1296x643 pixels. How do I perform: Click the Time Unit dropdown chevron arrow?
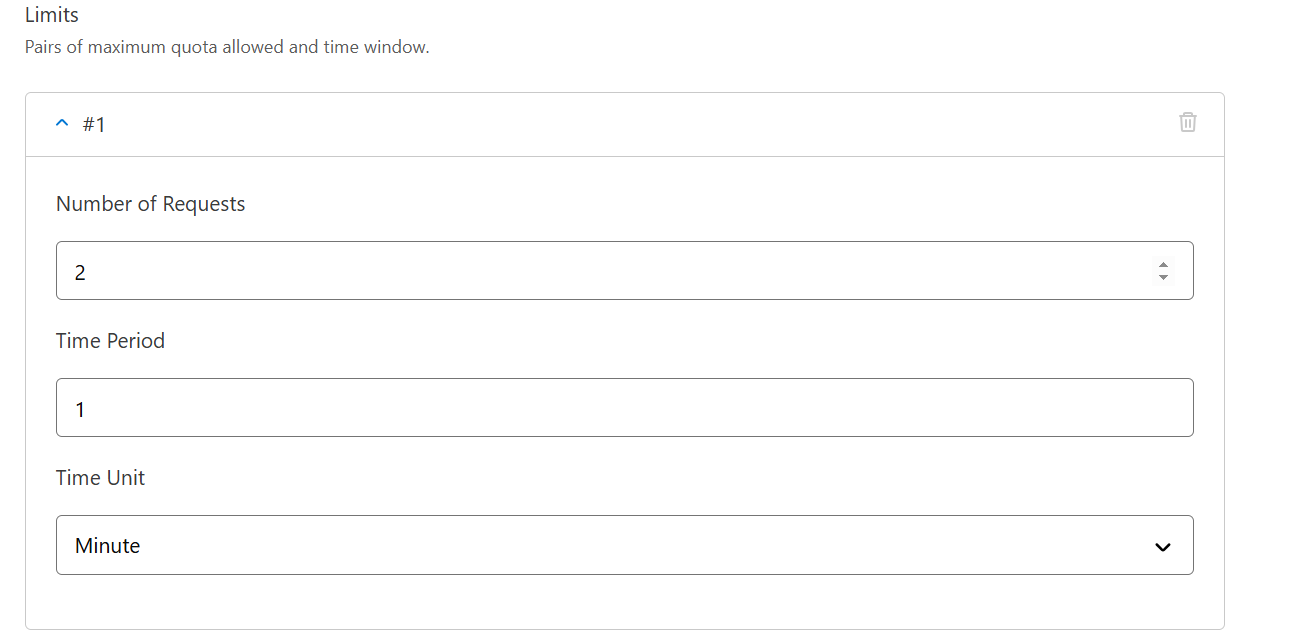click(1162, 547)
